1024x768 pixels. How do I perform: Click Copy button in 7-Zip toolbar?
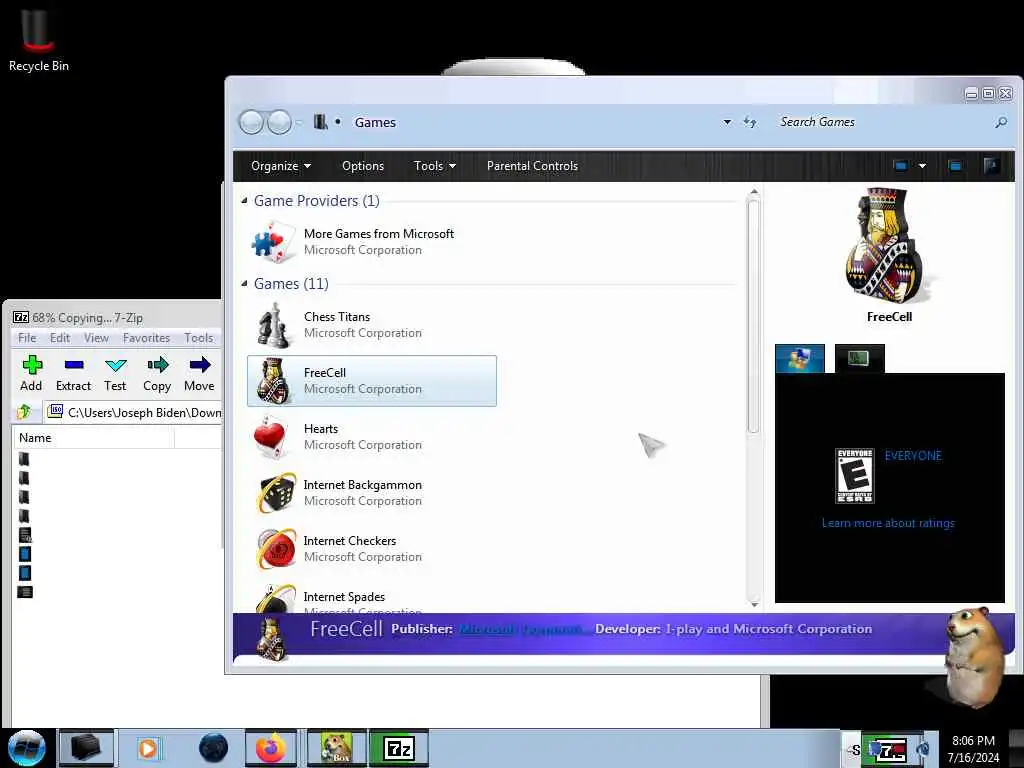click(x=157, y=374)
